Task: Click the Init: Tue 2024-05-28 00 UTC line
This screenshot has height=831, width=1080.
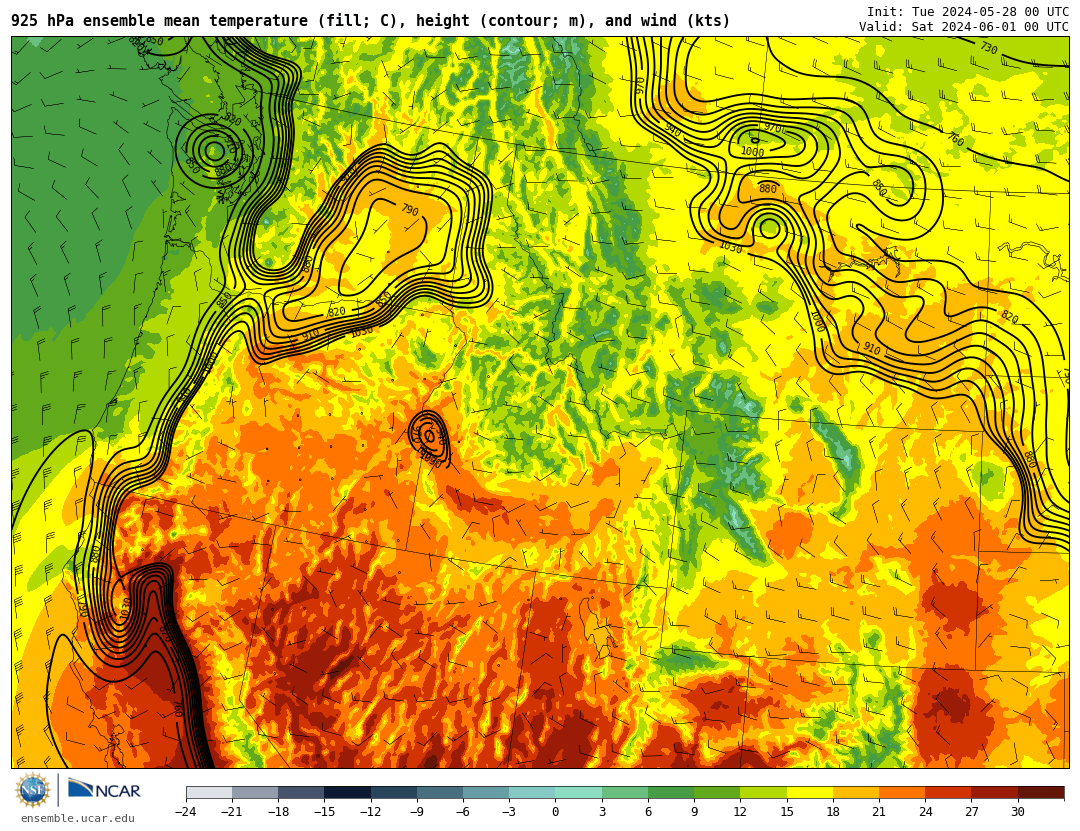Action: point(968,12)
